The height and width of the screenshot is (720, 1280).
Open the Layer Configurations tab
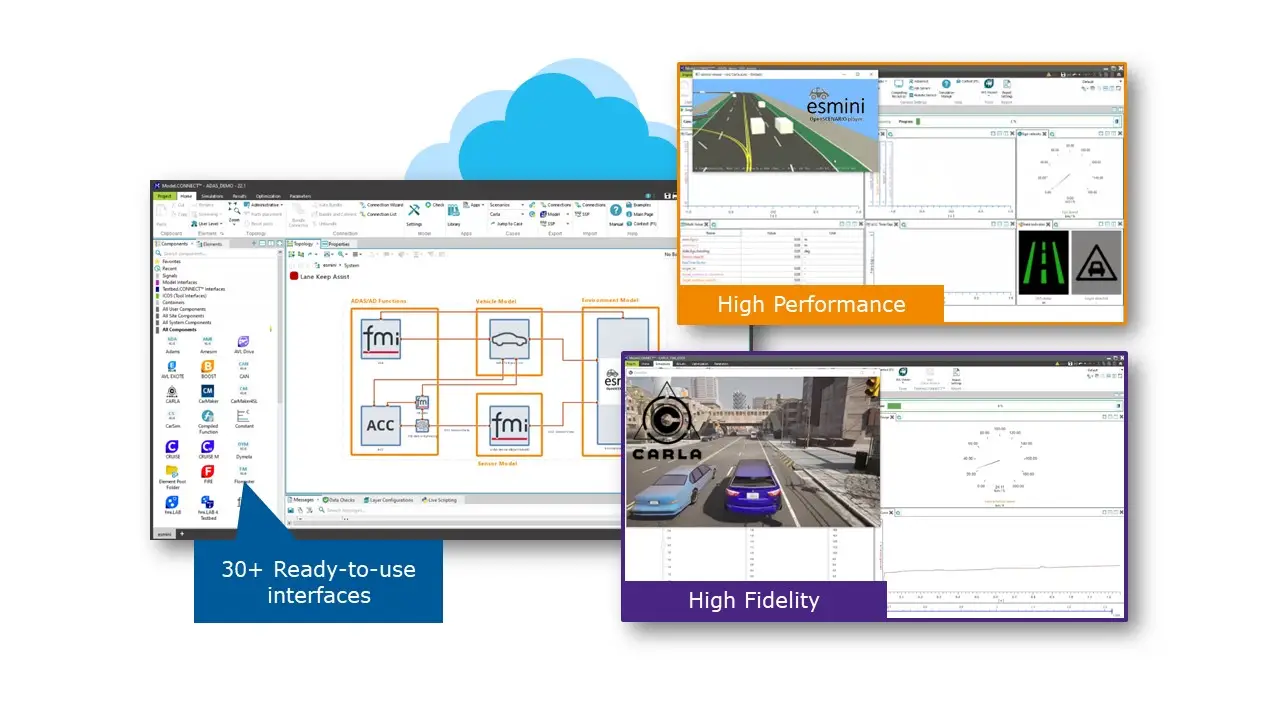pos(387,500)
